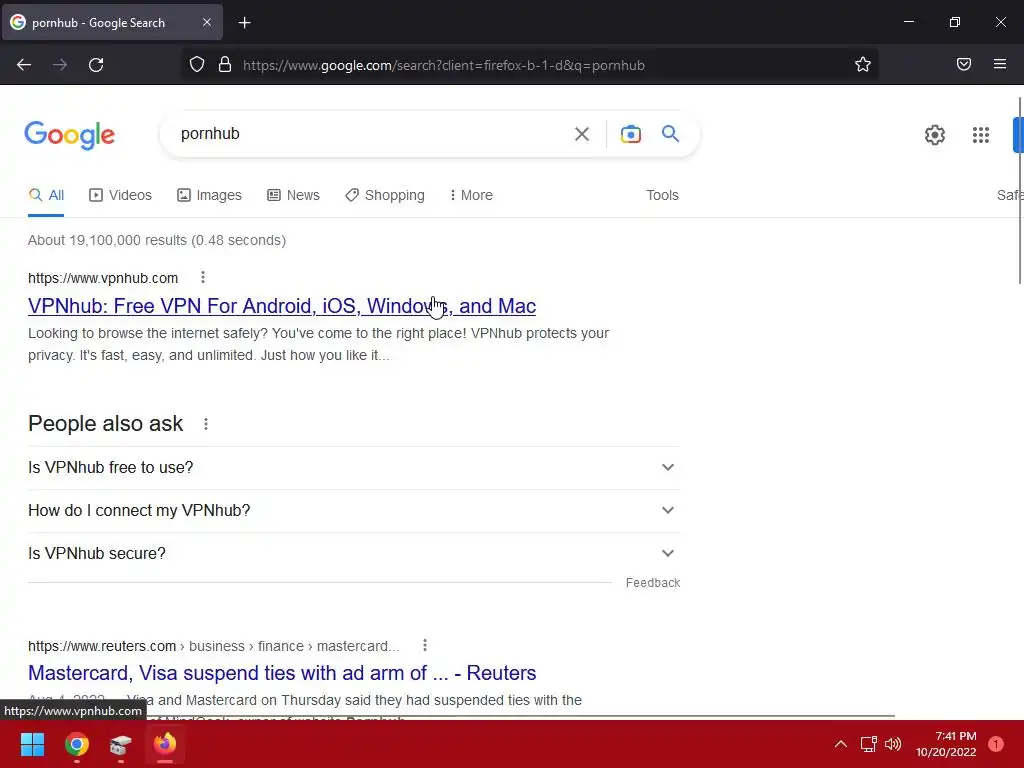Switch to the All results tab

[46, 195]
